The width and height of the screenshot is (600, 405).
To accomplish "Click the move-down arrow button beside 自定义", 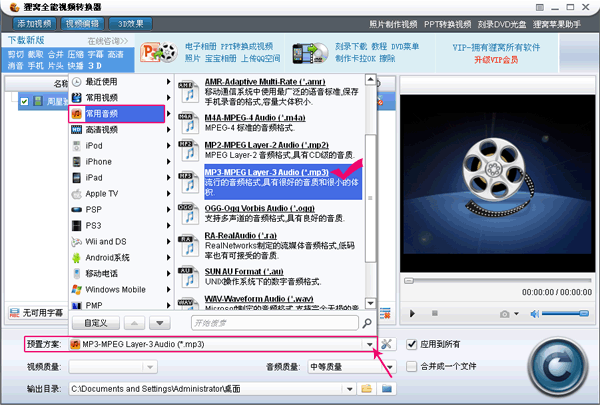I will (x=160, y=323).
